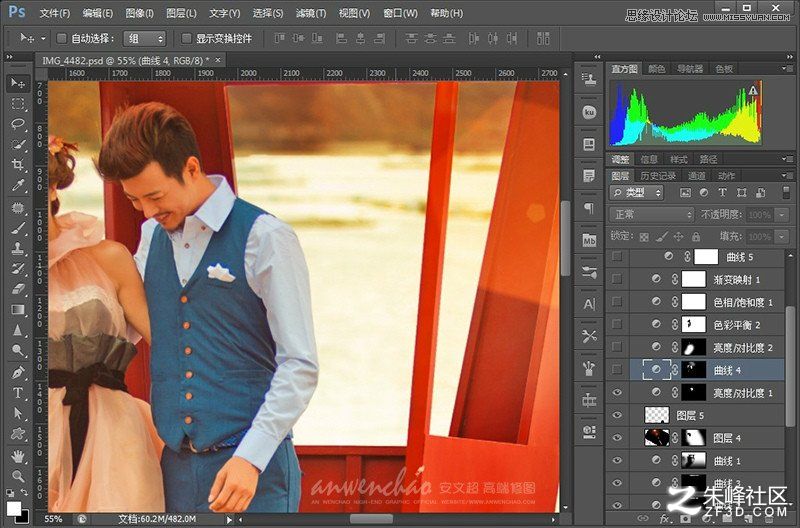This screenshot has height=528, width=800.
Task: Select the Eraser tool
Action: pyautogui.click(x=18, y=289)
